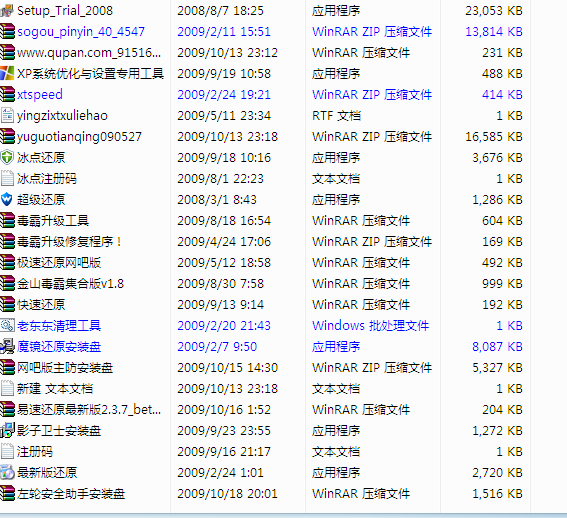Select the yingzixtxuliehao RTF document icon
The width and height of the screenshot is (567, 518).
click(7, 115)
